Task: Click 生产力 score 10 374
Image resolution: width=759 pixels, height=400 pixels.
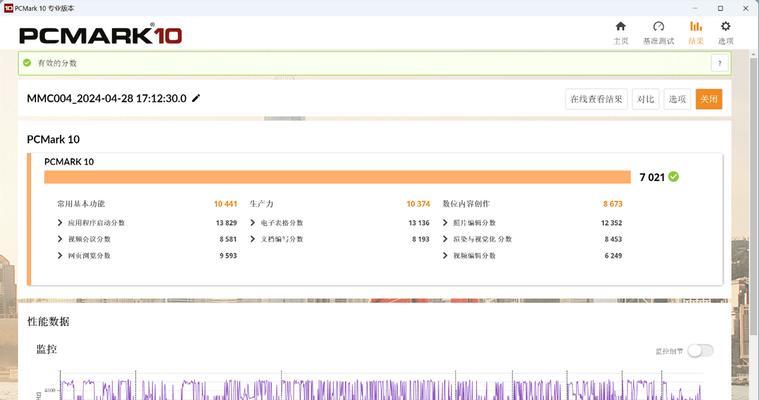Action: pos(418,204)
